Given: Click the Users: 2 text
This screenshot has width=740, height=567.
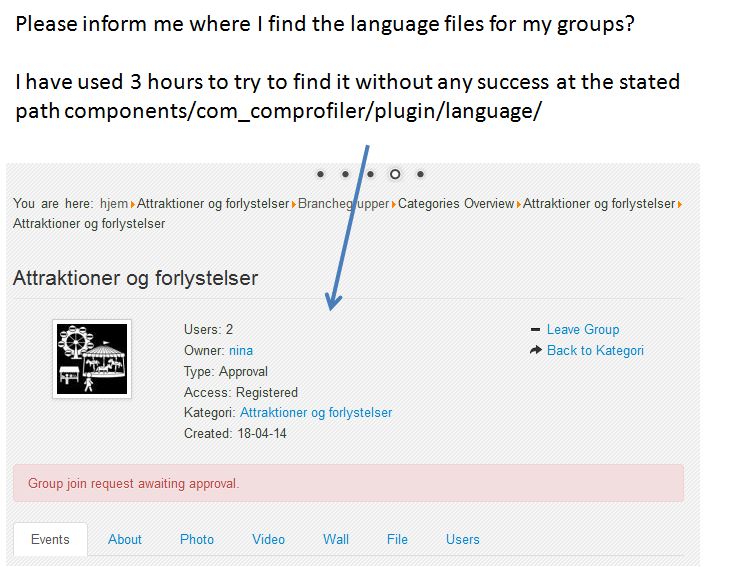Looking at the screenshot, I should click(x=208, y=330).
